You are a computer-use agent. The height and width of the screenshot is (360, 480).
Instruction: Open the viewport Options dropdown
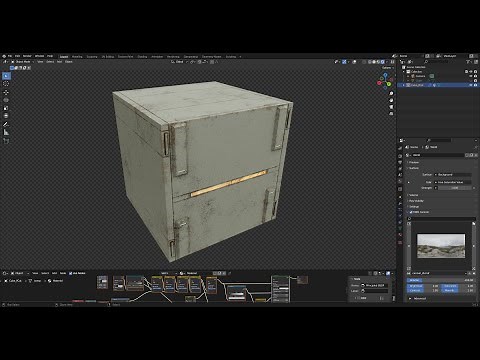coord(387,68)
